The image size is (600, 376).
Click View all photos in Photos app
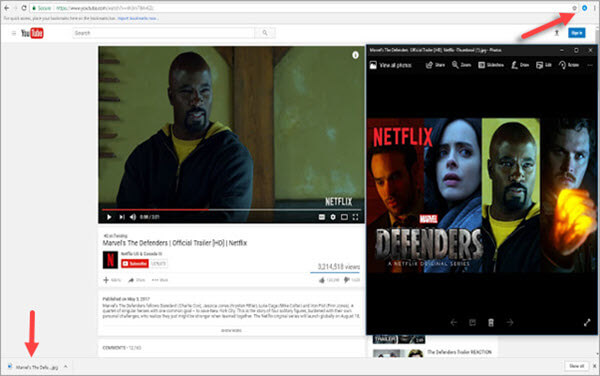[x=391, y=65]
